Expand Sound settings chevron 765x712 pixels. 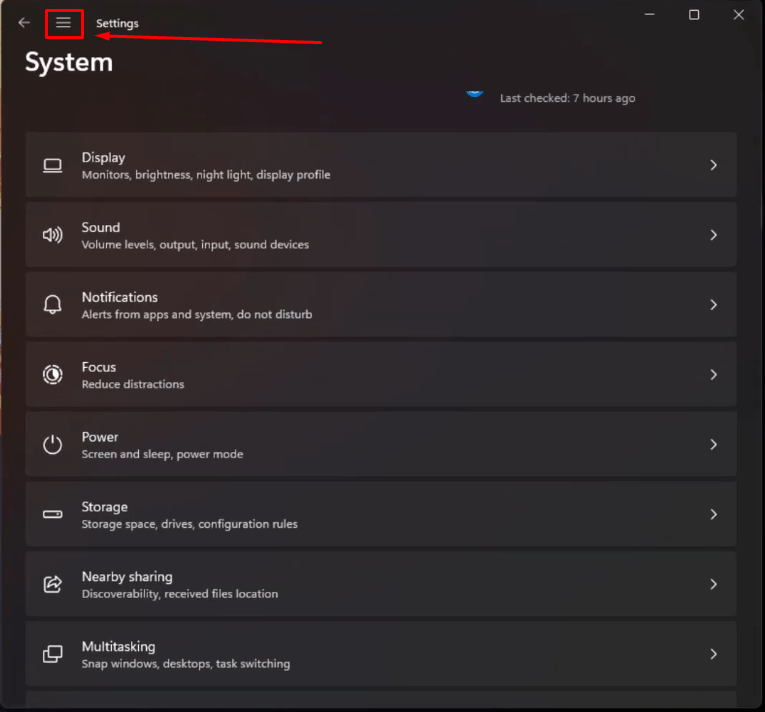point(713,235)
